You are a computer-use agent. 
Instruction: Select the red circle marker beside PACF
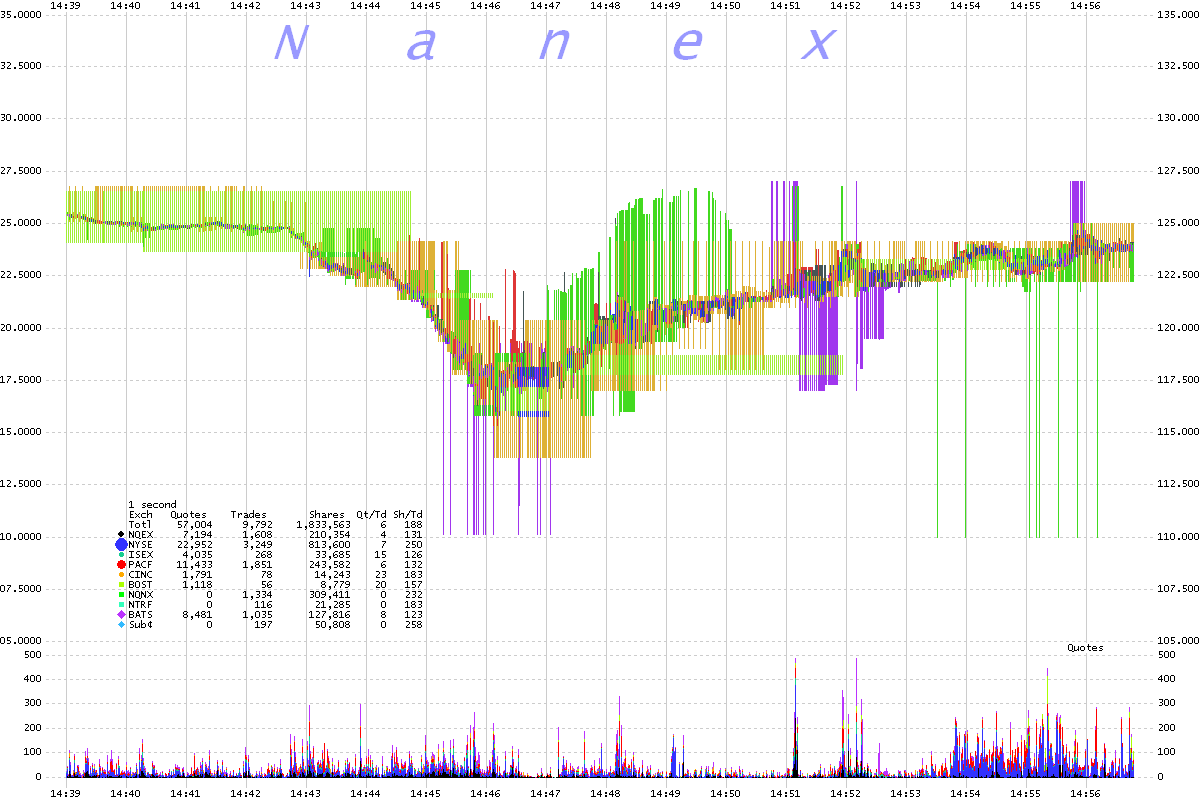click(x=121, y=564)
